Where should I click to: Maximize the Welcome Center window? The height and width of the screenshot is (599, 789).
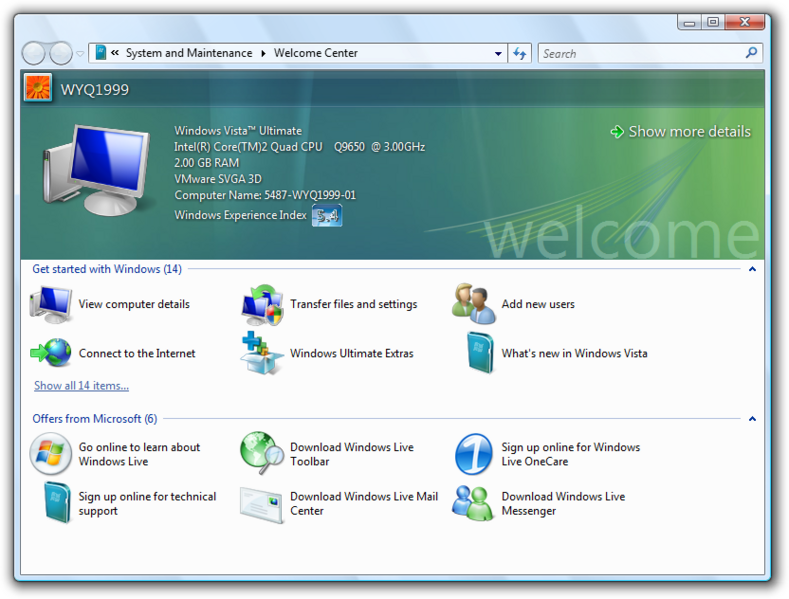pos(713,23)
